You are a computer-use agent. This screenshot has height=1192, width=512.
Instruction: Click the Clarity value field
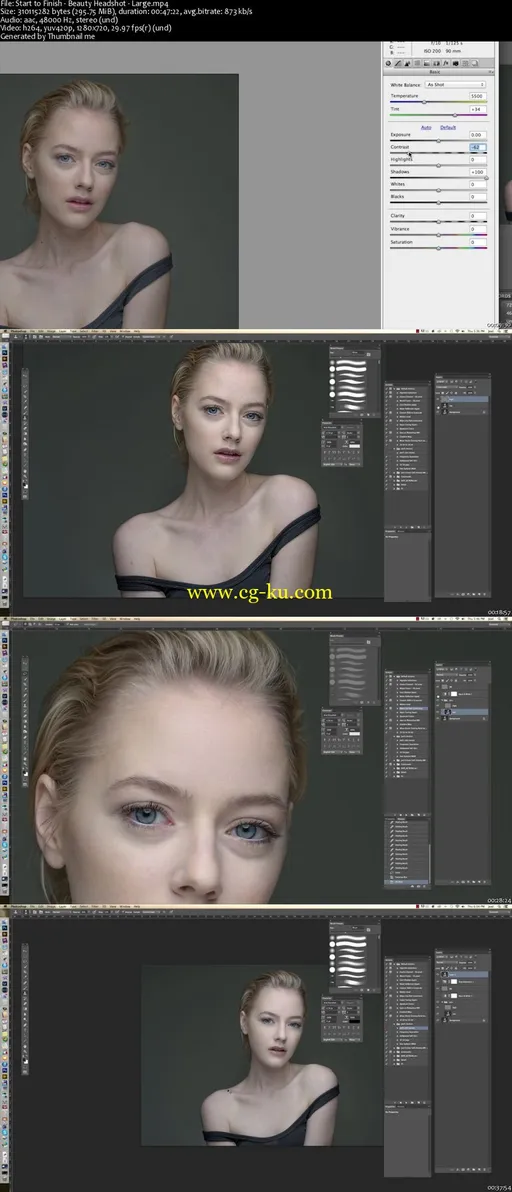(478, 216)
